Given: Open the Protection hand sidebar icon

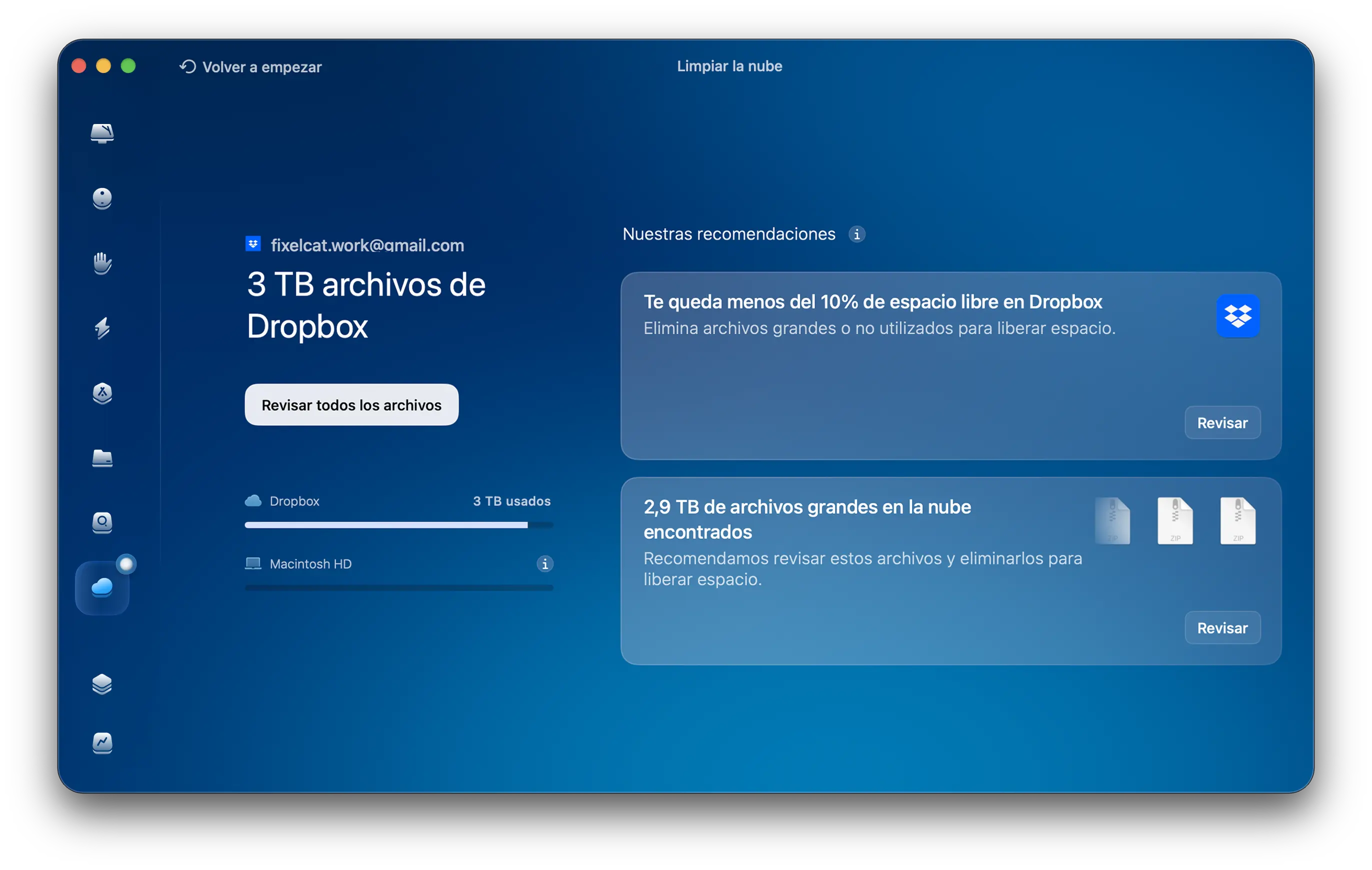Looking at the screenshot, I should pos(102,263).
